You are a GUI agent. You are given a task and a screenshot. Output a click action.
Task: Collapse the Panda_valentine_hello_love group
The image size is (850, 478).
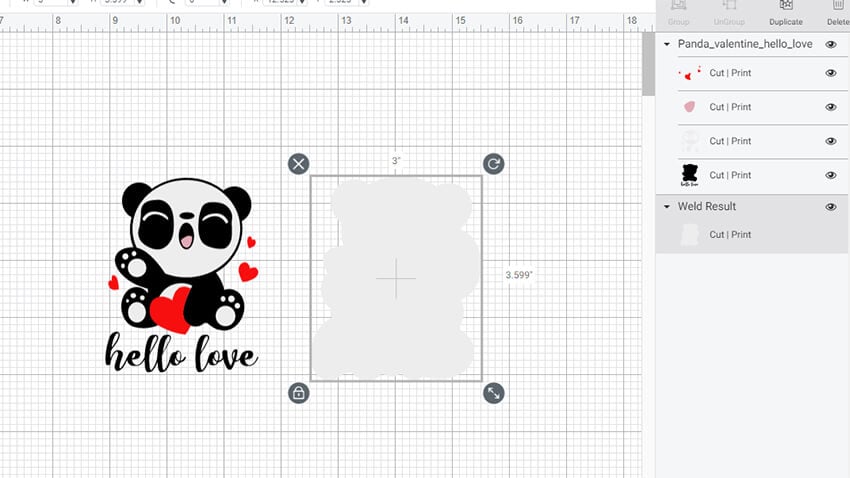[x=667, y=44]
